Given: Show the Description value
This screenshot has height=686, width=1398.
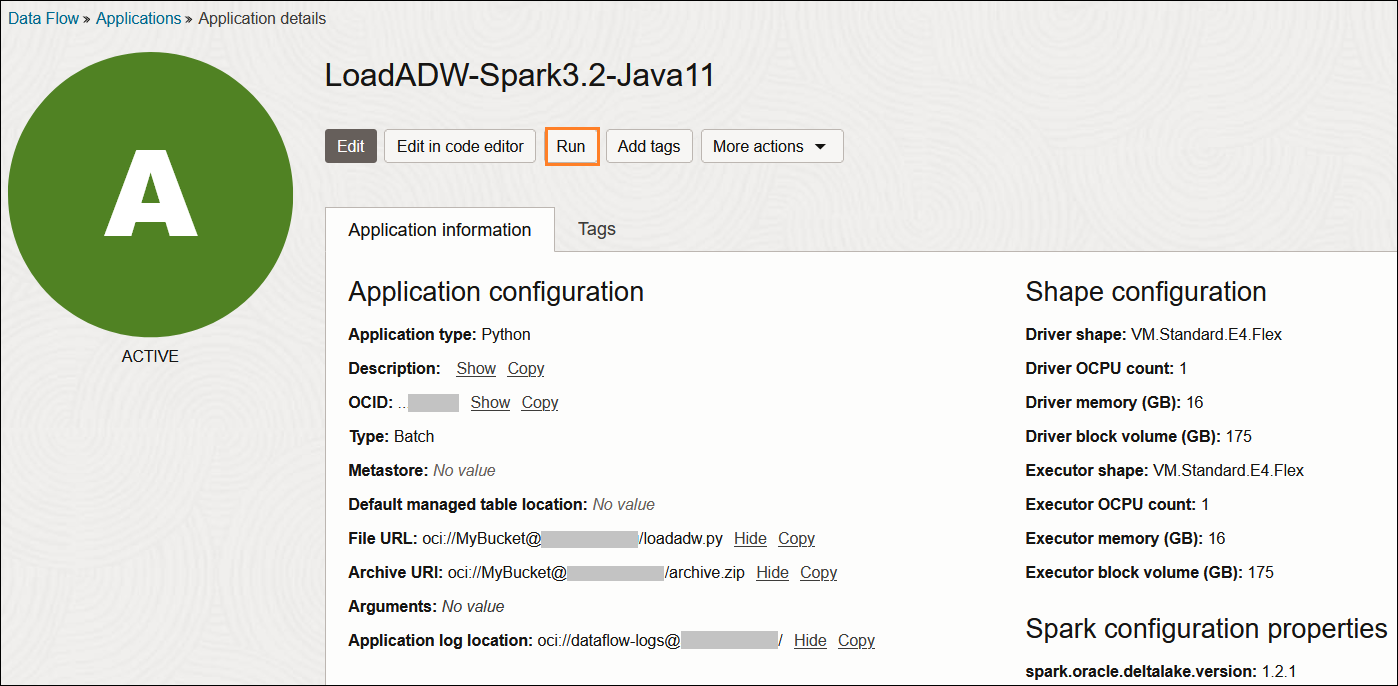Looking at the screenshot, I should pyautogui.click(x=476, y=368).
